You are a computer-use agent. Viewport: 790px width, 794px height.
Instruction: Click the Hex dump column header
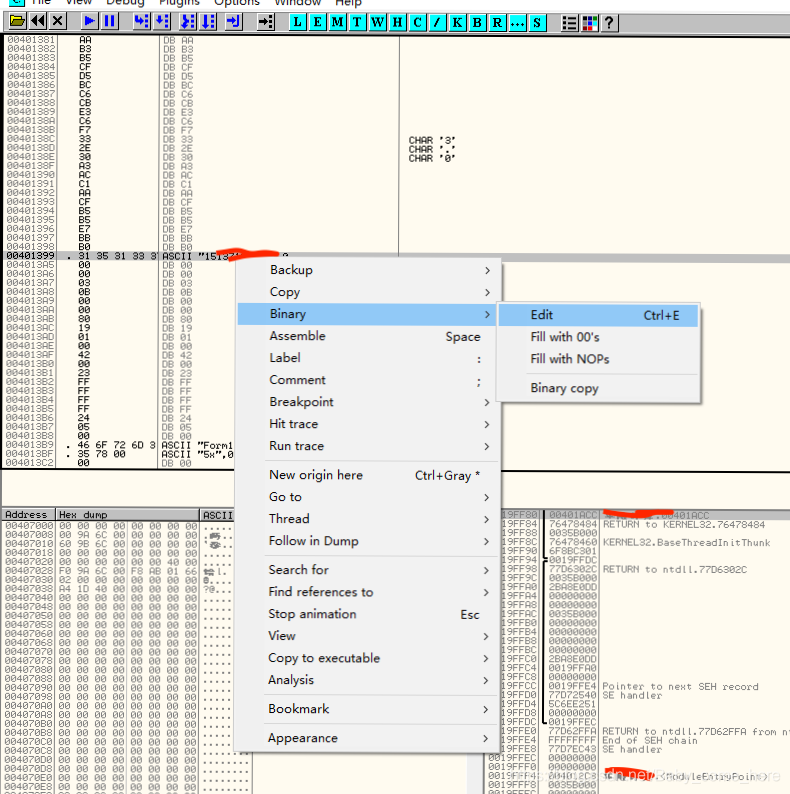[x=127, y=515]
